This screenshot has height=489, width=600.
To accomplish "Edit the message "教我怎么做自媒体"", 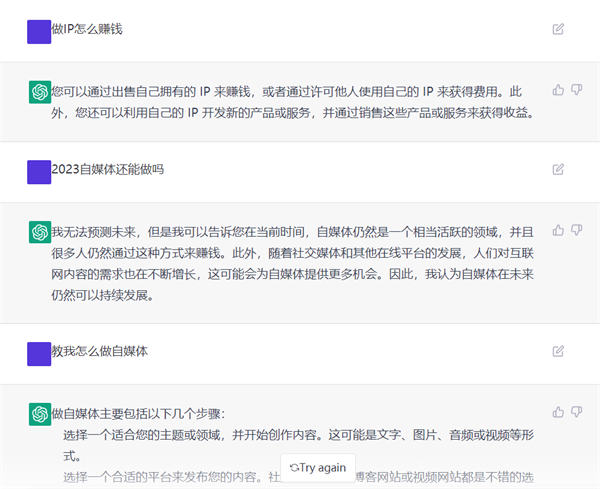I will click(558, 351).
